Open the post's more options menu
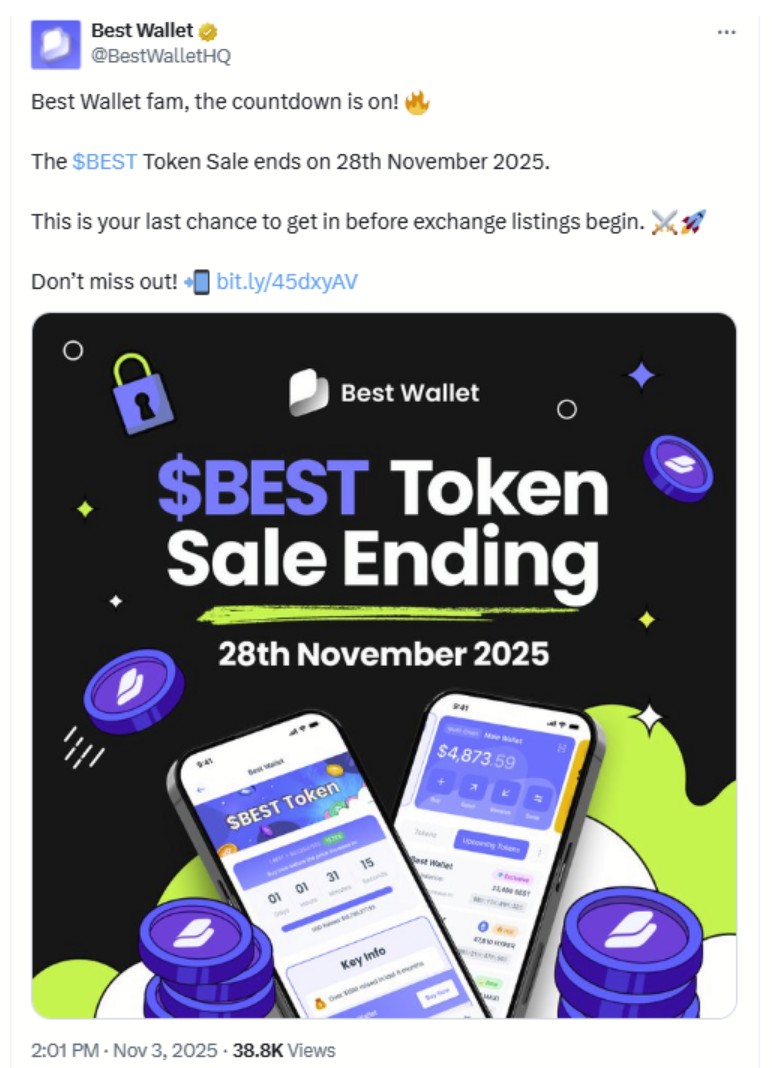 click(x=726, y=32)
